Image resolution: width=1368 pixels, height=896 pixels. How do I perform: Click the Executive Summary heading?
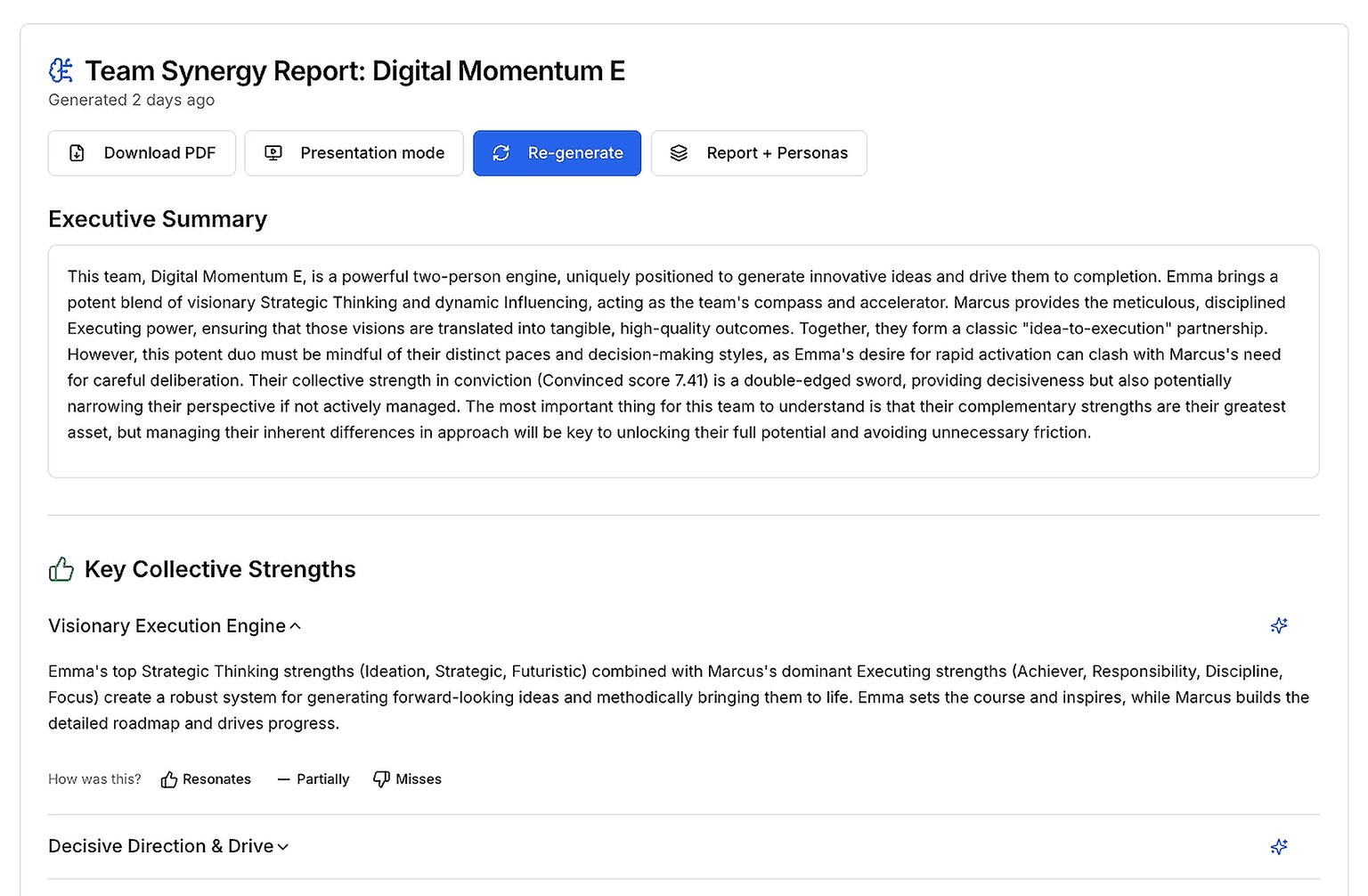point(158,219)
